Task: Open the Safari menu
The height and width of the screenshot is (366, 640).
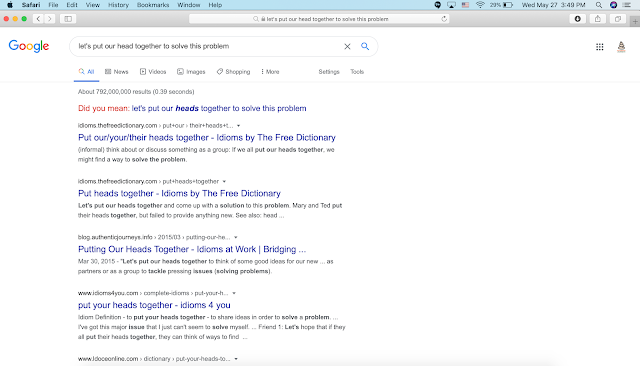Action: tap(31, 5)
